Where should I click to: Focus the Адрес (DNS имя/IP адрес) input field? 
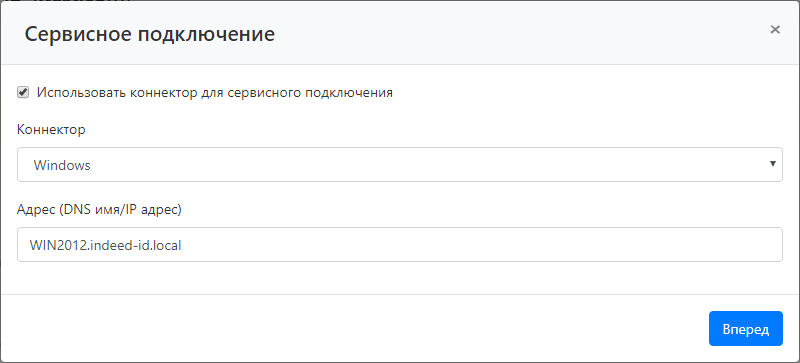(x=399, y=245)
